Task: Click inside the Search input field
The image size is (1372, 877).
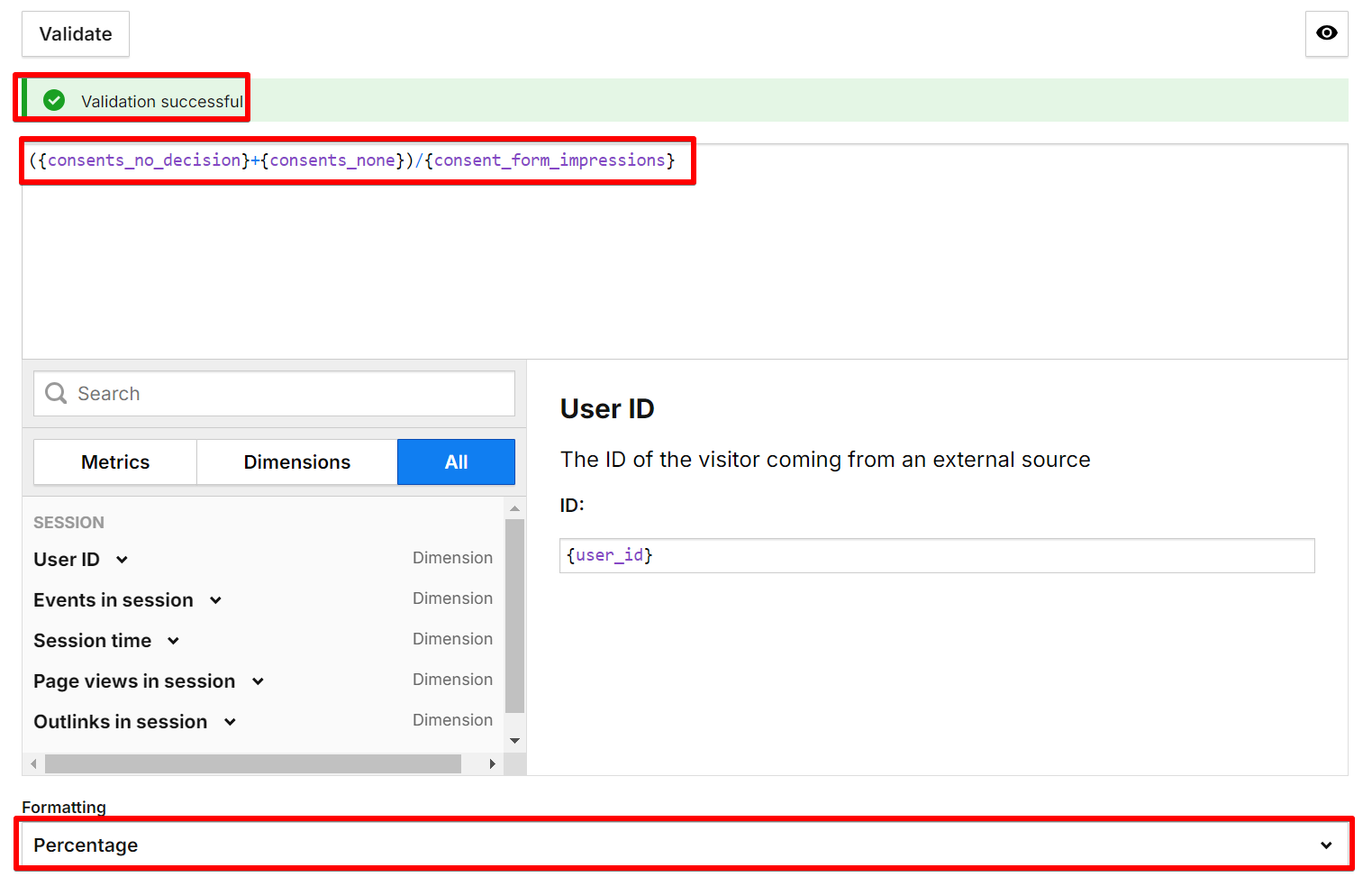Action: coord(270,393)
